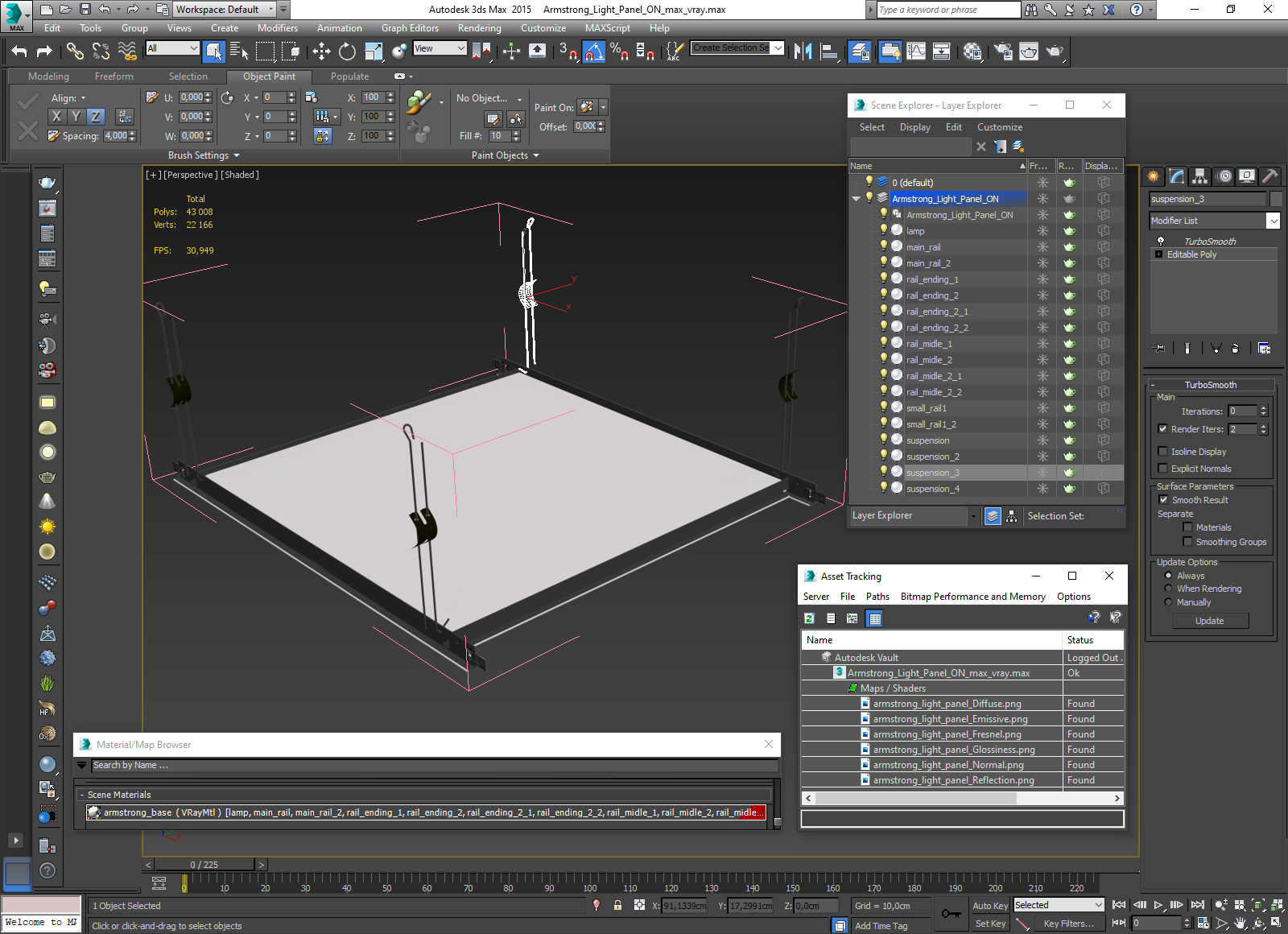The width and height of the screenshot is (1288, 934).
Task: Check Separate by Materials option
Action: click(1187, 527)
